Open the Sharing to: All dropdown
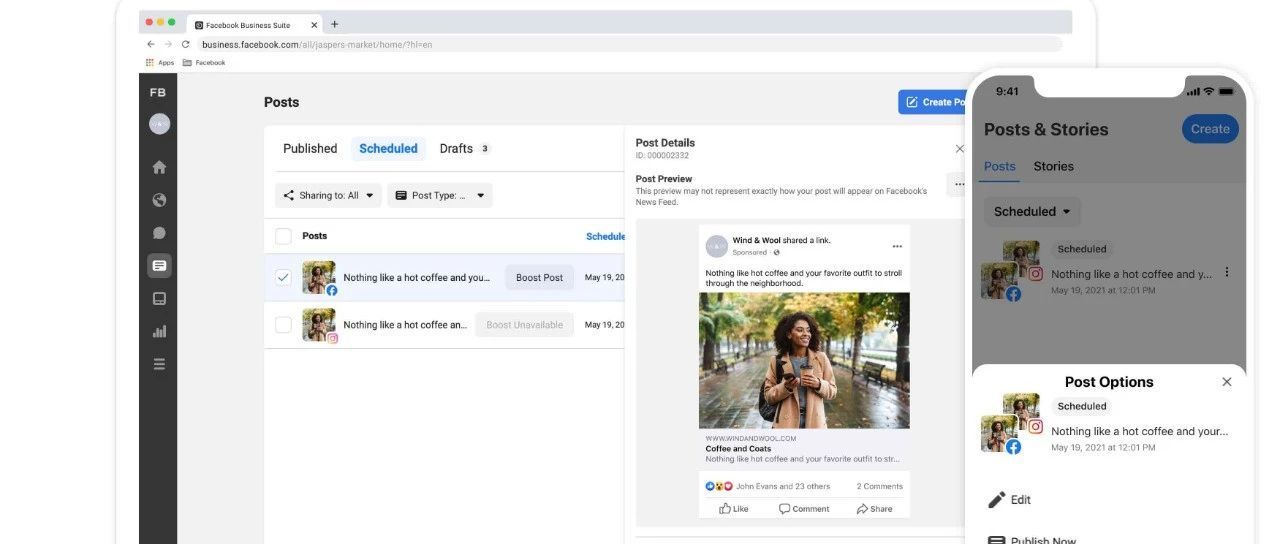This screenshot has width=1280, height=544. [328, 195]
